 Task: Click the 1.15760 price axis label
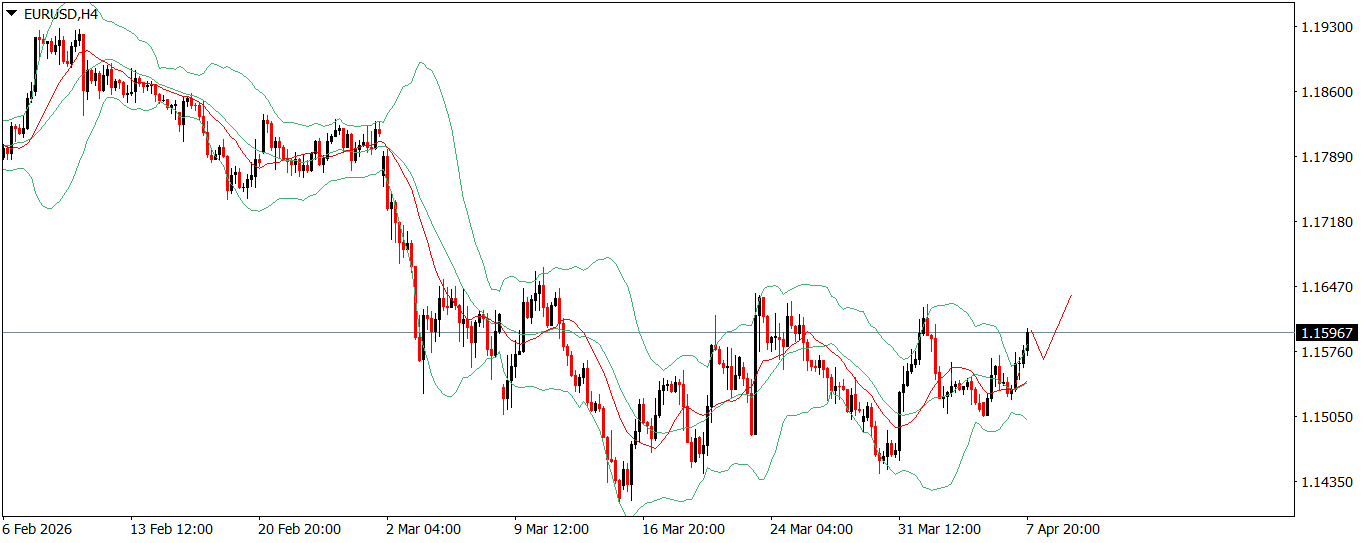point(1326,352)
